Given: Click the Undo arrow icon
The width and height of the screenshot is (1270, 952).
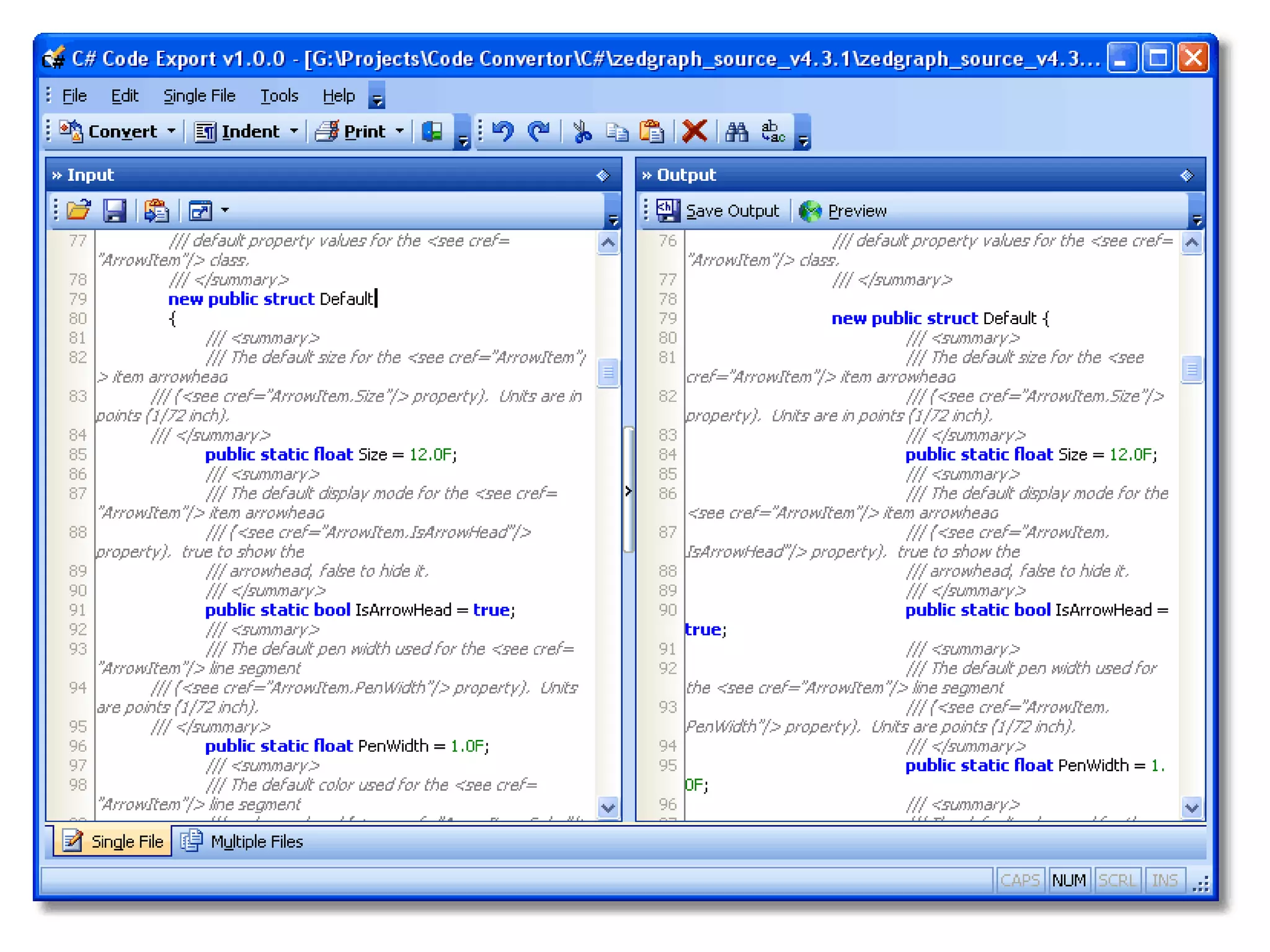Looking at the screenshot, I should [x=502, y=131].
